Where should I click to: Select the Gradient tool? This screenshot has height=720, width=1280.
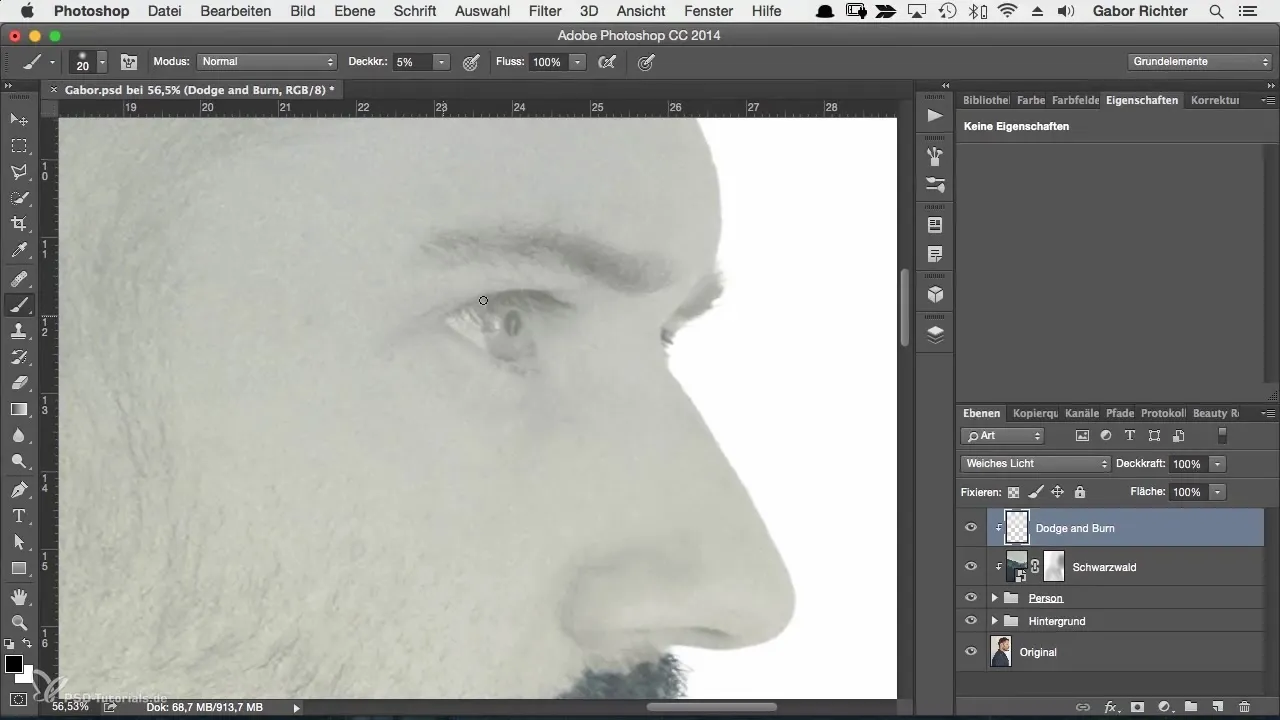(18, 409)
